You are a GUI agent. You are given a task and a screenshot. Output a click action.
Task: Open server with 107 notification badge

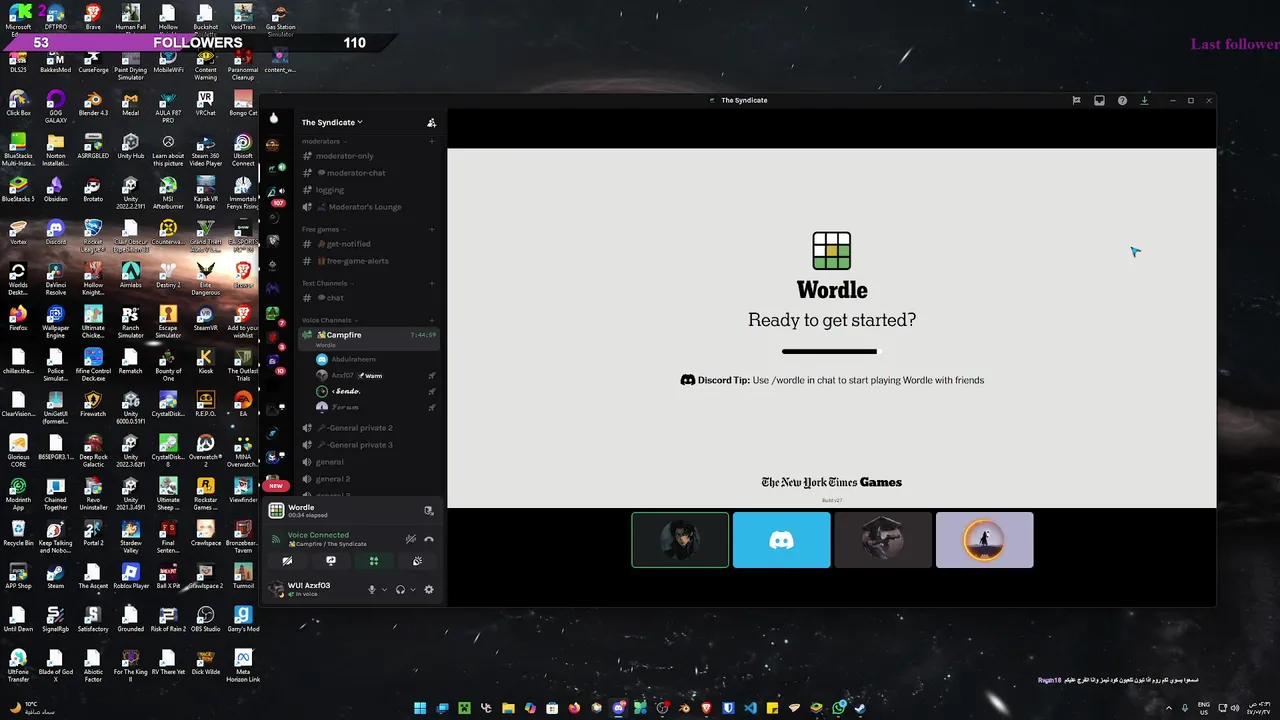click(x=273, y=192)
